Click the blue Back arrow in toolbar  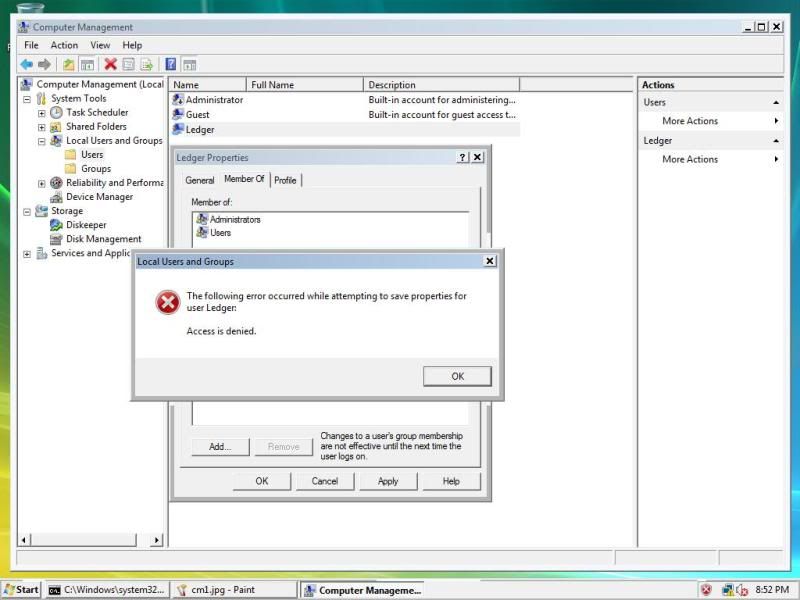[x=27, y=64]
